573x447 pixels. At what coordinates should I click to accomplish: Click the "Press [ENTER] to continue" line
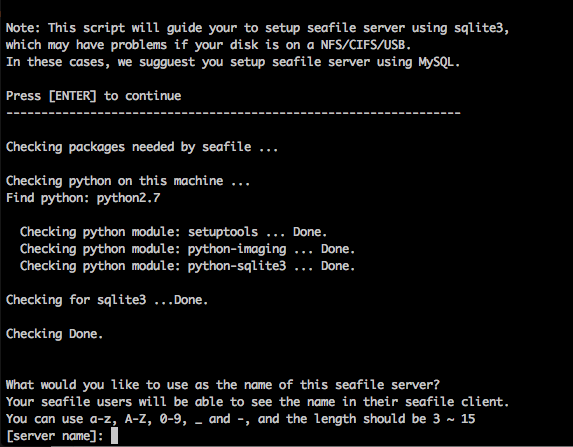pos(94,96)
